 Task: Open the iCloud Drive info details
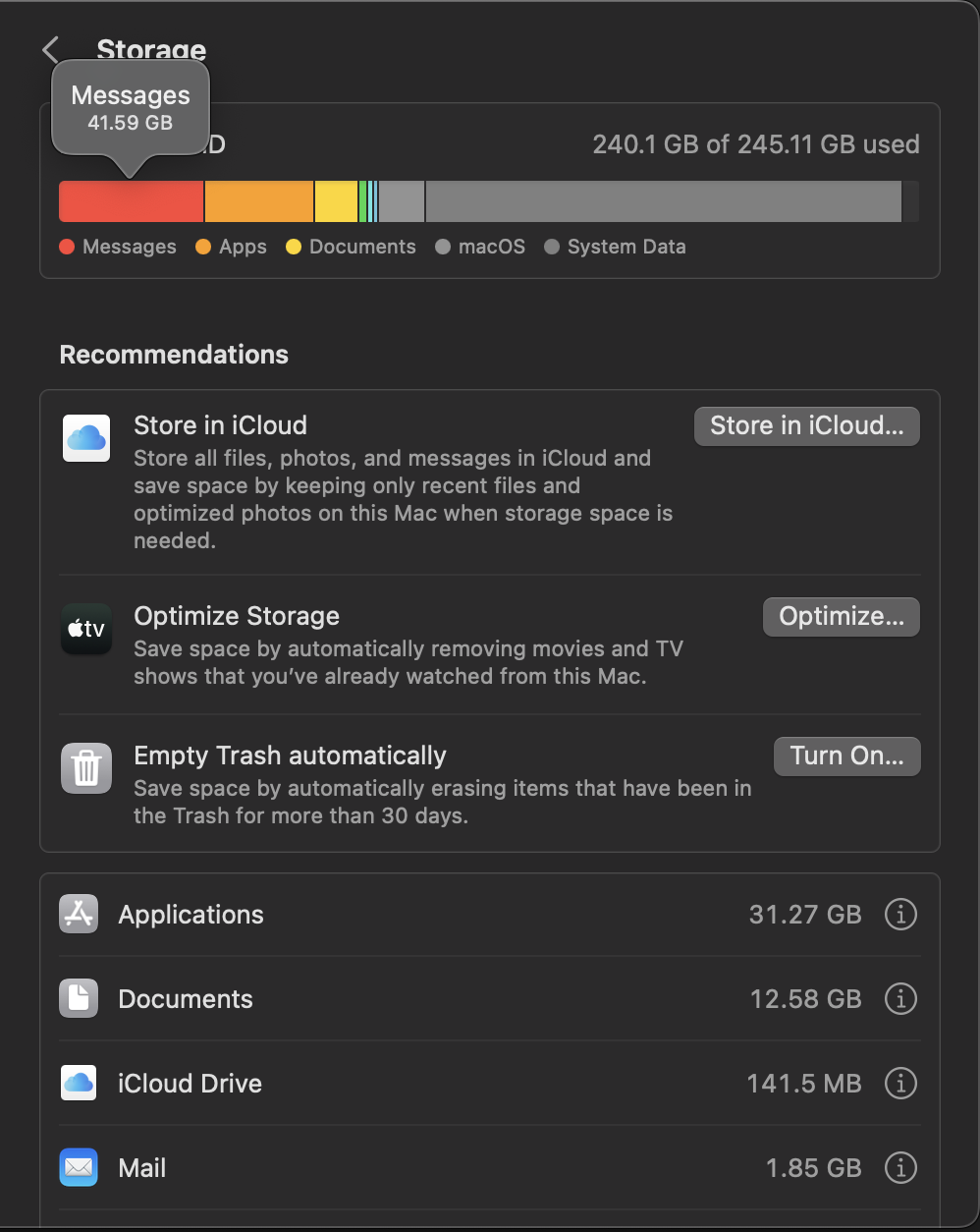900,1084
